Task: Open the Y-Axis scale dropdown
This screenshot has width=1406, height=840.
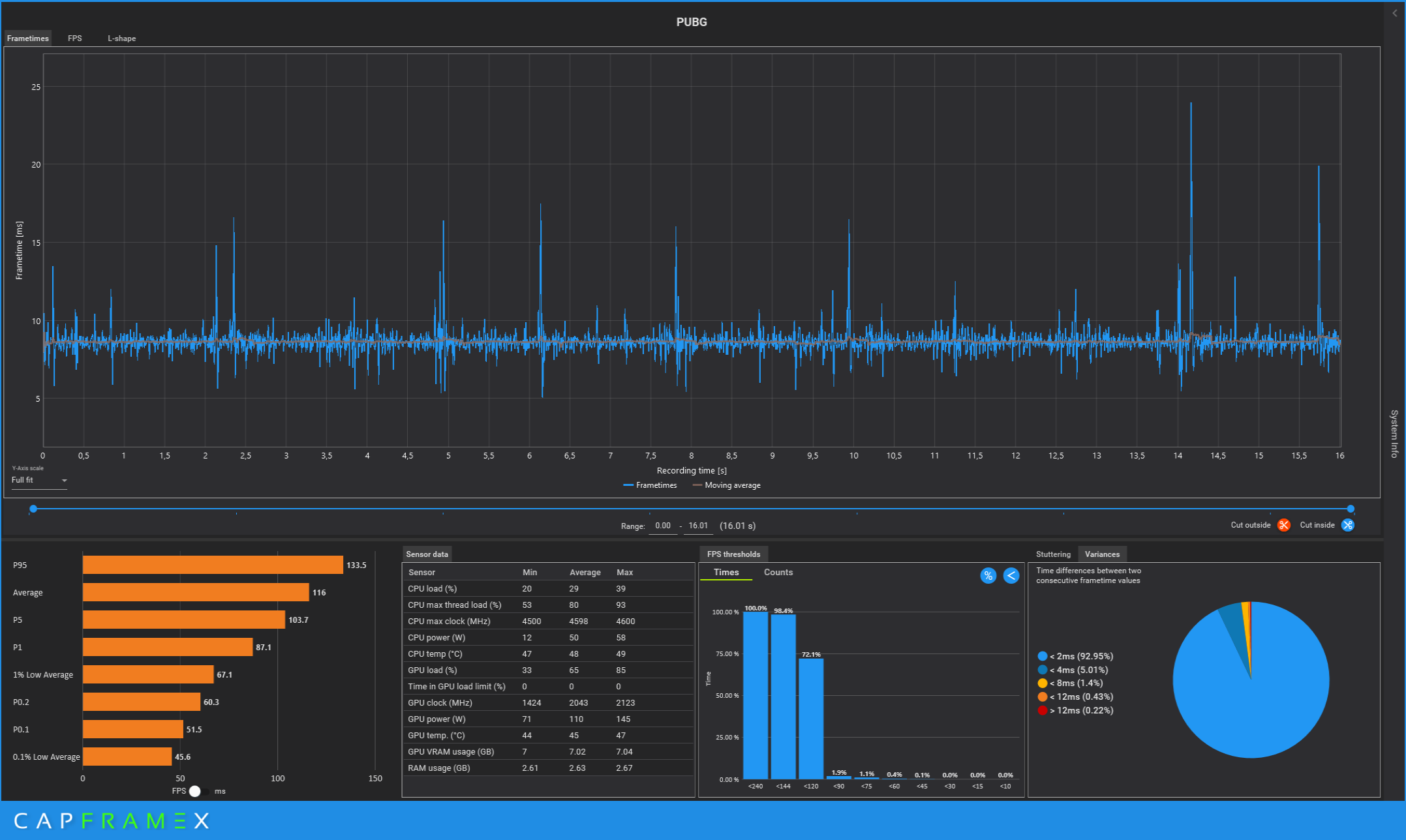Action: point(39,481)
